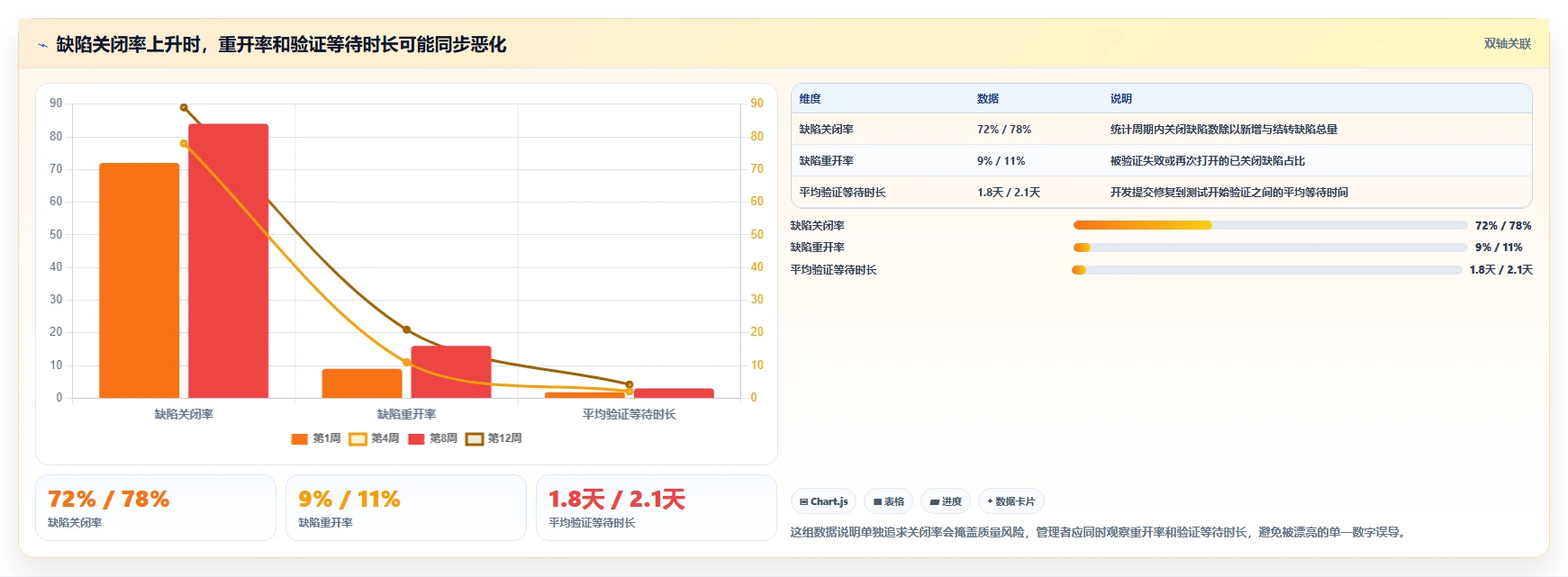Toggle the 第12周 legend item

[x=494, y=438]
